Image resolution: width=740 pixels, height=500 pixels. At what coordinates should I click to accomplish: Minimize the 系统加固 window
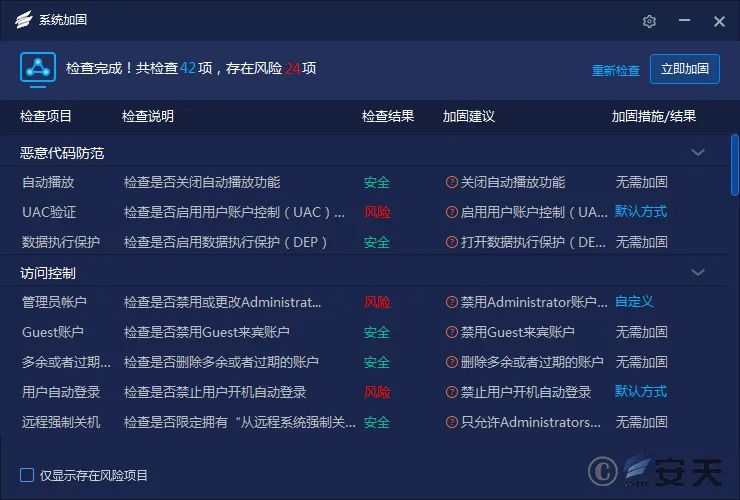pyautogui.click(x=684, y=20)
